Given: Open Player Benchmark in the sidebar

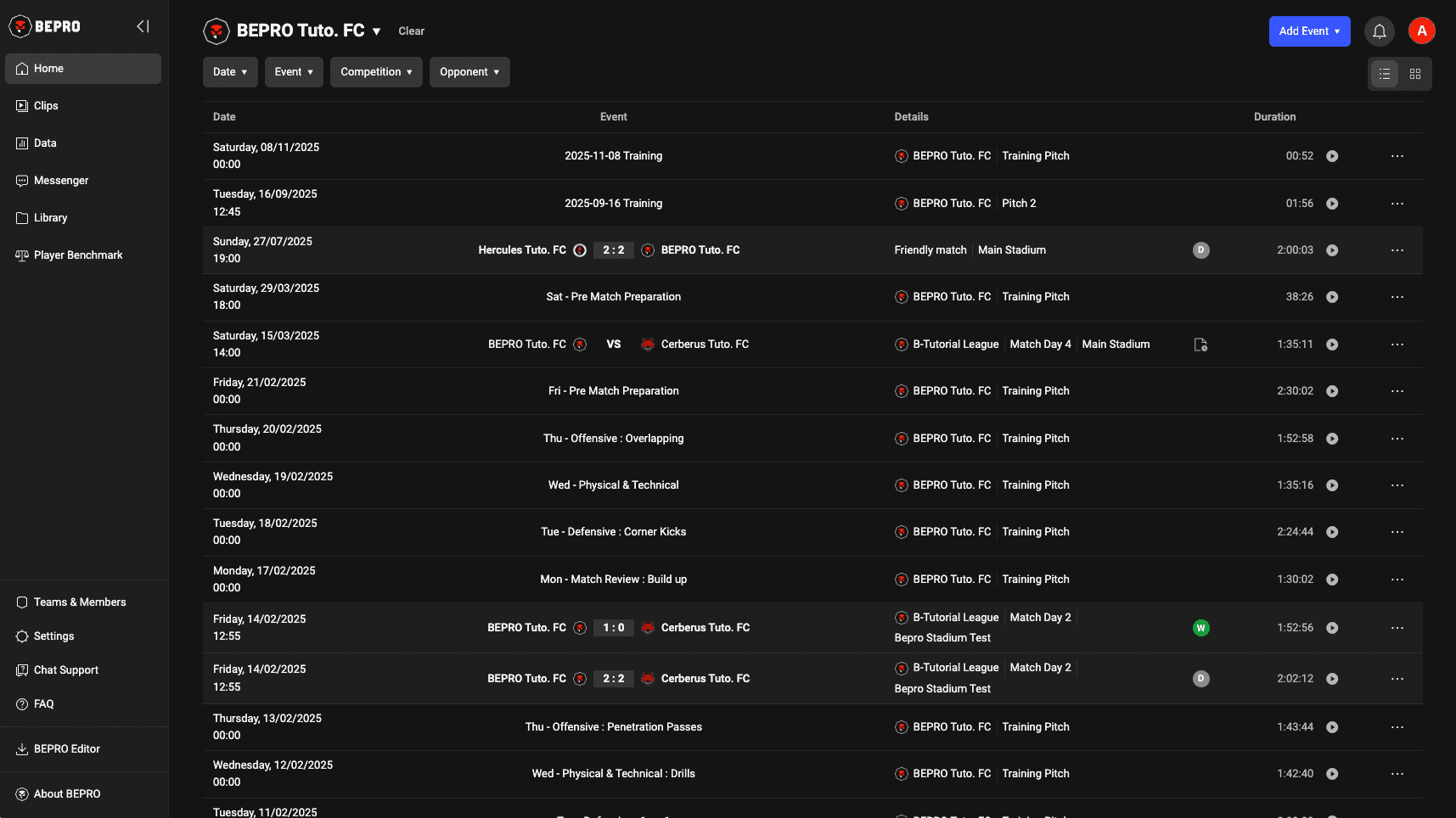Looking at the screenshot, I should tap(83, 255).
